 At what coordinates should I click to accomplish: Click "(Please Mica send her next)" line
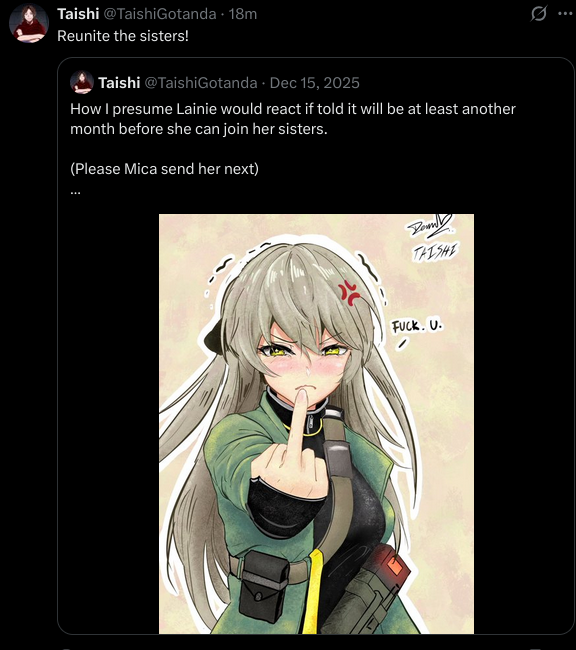click(164, 169)
